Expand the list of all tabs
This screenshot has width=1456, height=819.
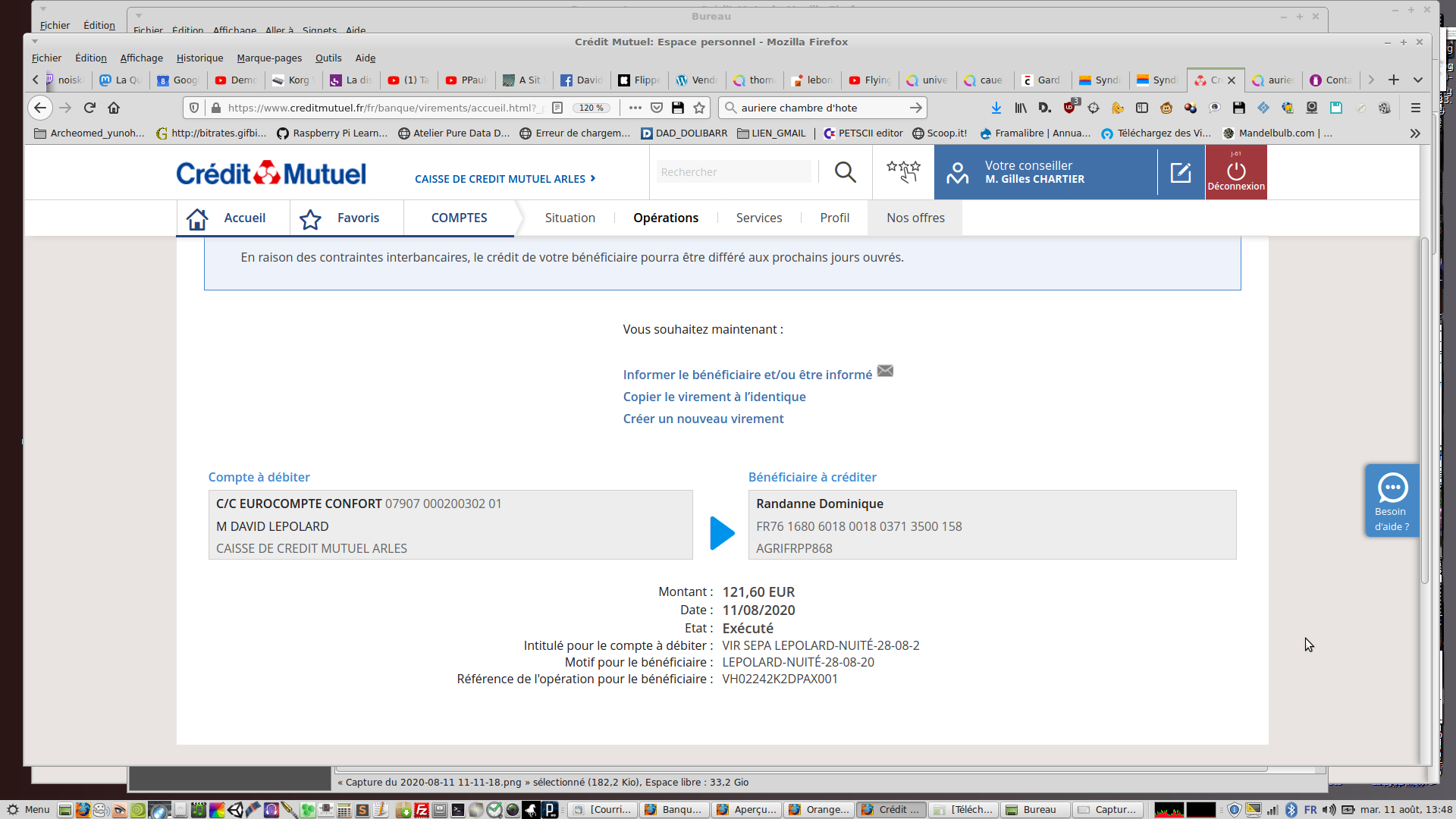pyautogui.click(x=1417, y=80)
